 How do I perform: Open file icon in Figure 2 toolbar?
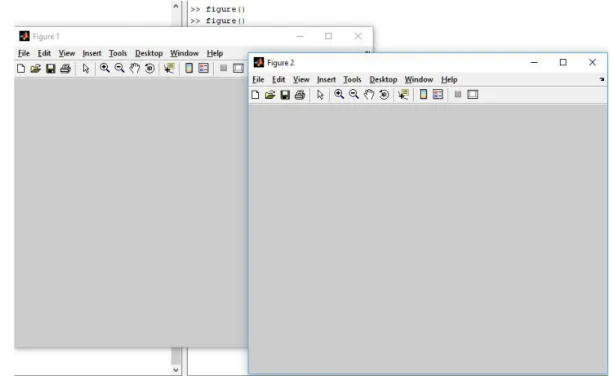pos(270,95)
